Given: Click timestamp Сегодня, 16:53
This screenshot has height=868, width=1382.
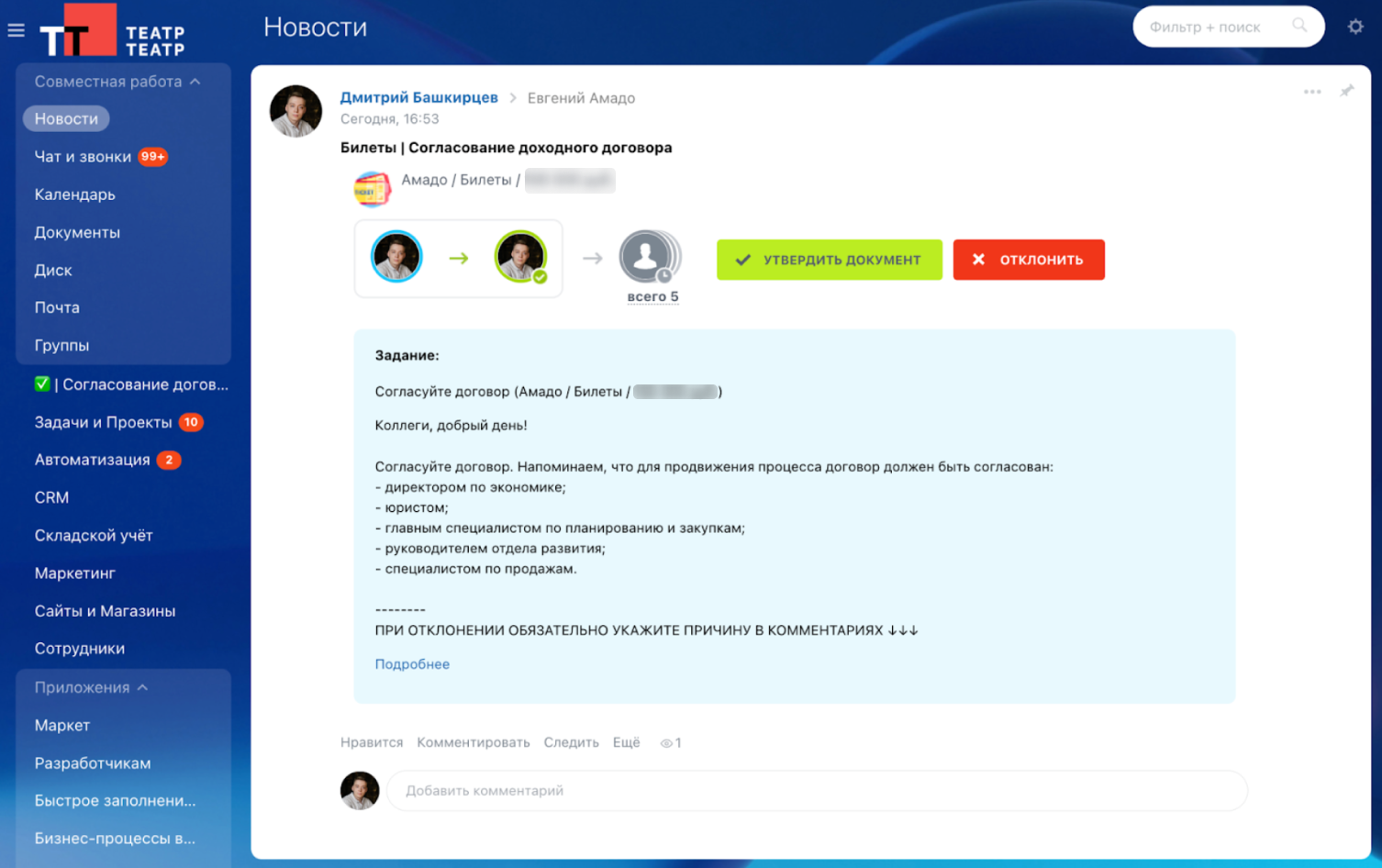Looking at the screenshot, I should [390, 119].
